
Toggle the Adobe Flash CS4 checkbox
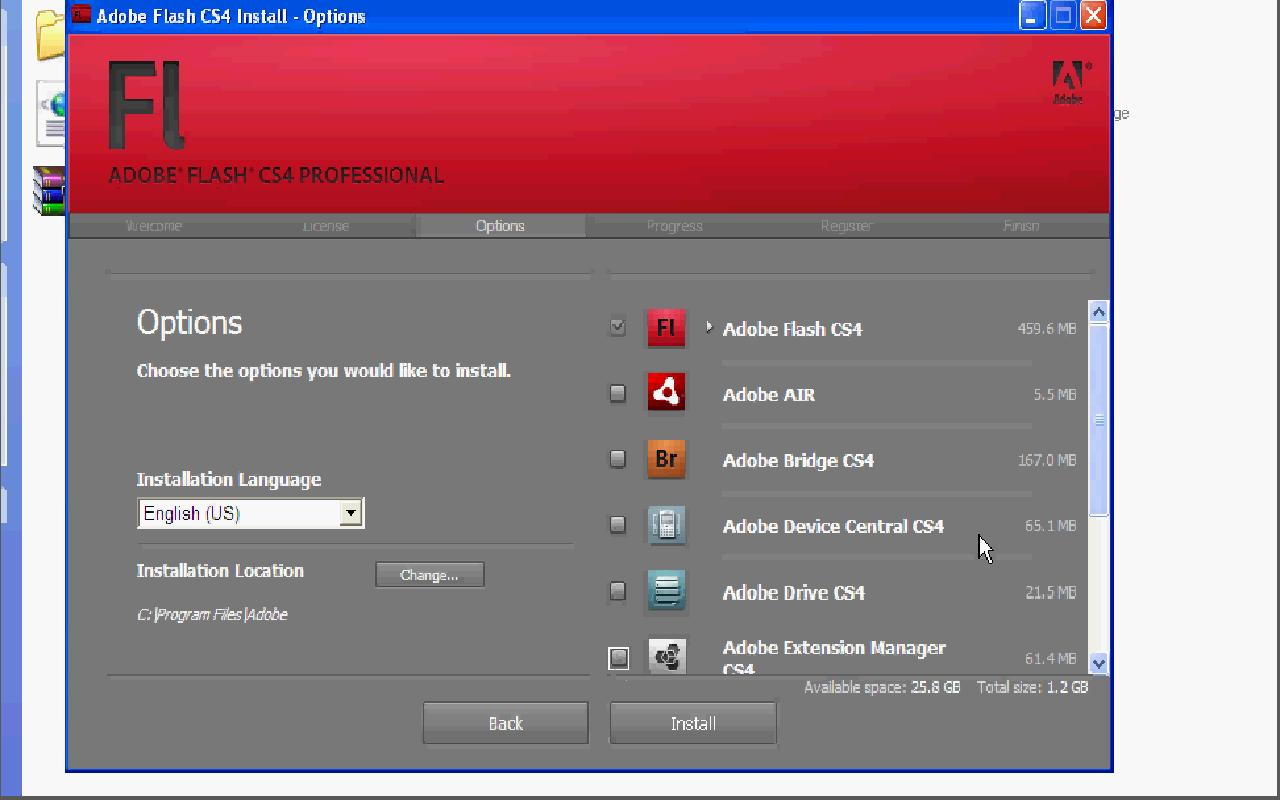[618, 327]
